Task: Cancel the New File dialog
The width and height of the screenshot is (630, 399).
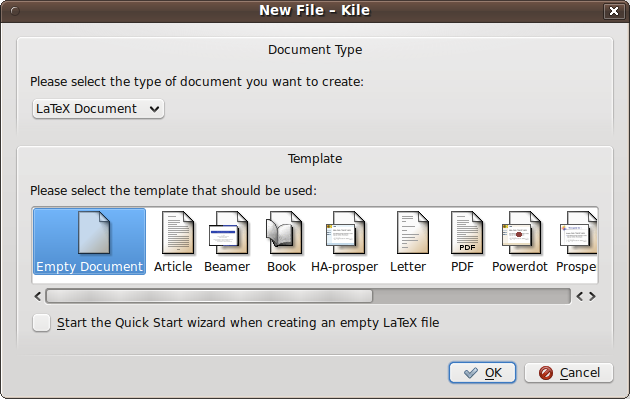Action: click(569, 372)
